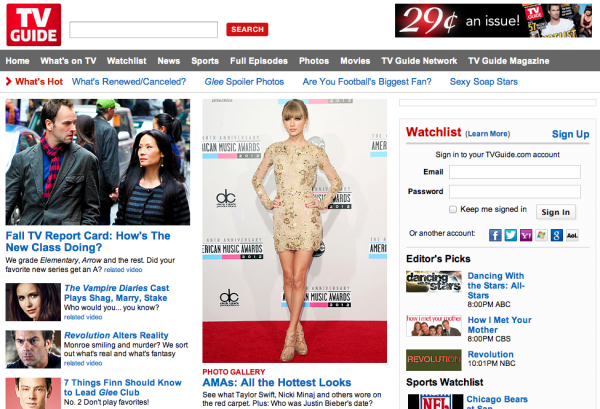Click related video under Fall TV Report

(123, 270)
